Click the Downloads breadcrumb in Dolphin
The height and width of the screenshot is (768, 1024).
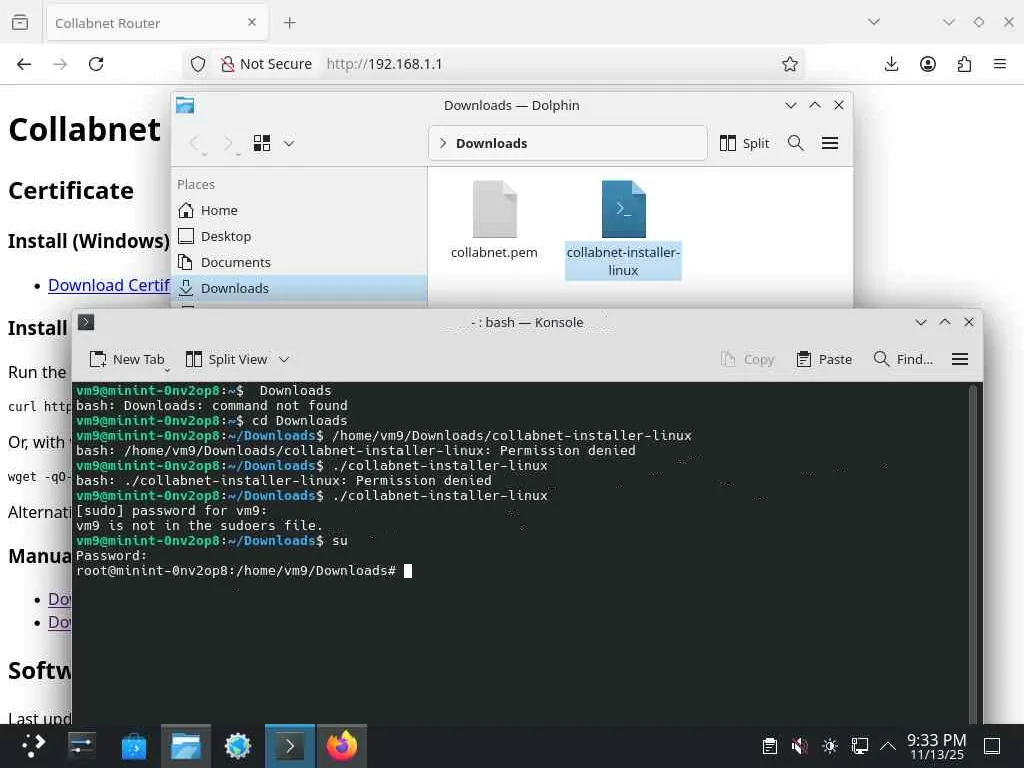(x=491, y=143)
